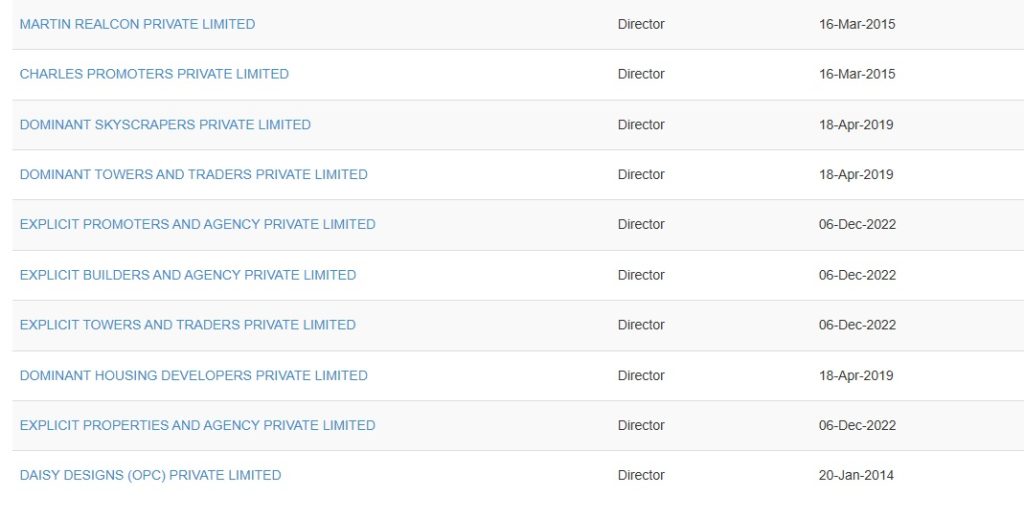Open CHARLES PROMOTERS PRIVATE LIMITED link

pyautogui.click(x=154, y=74)
